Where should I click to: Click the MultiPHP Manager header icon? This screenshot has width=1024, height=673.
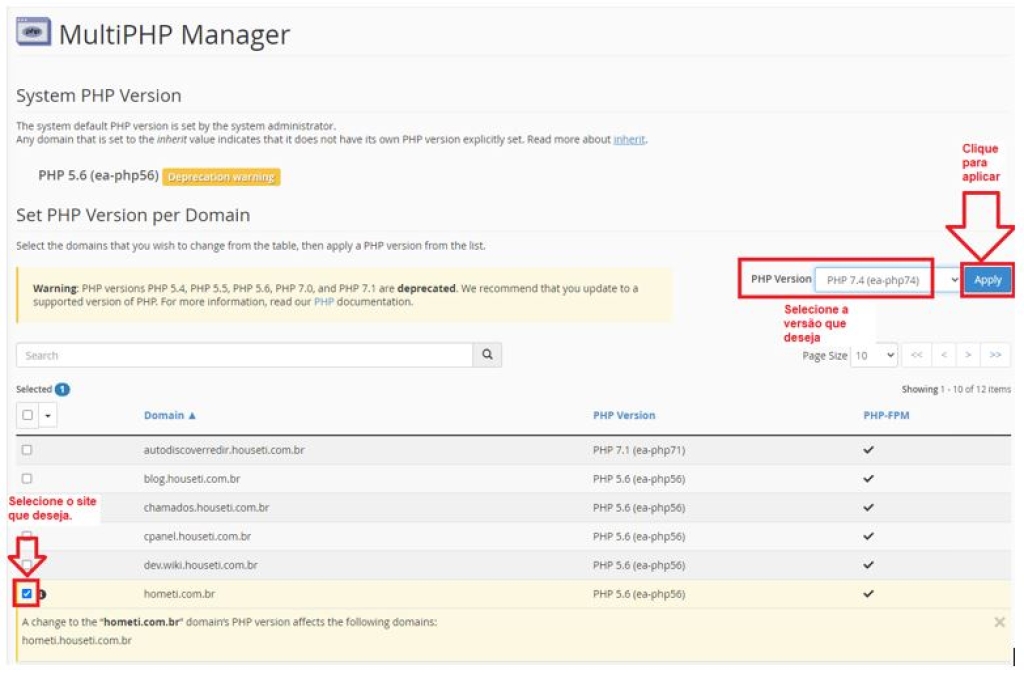[x=33, y=31]
